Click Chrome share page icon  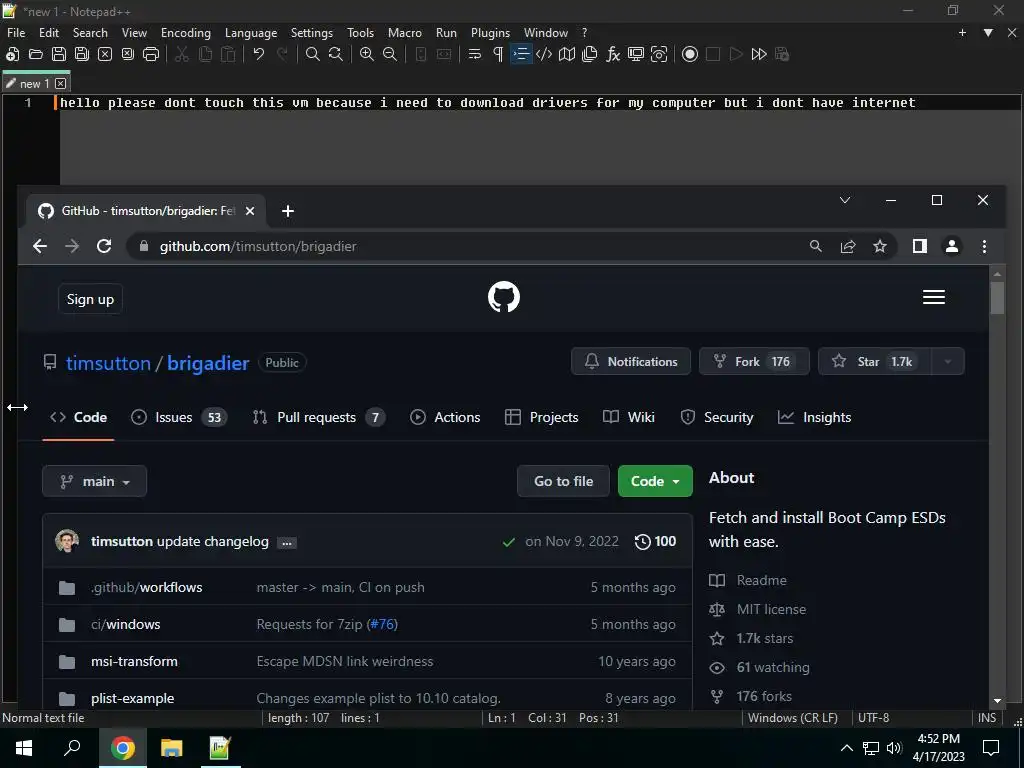[848, 246]
